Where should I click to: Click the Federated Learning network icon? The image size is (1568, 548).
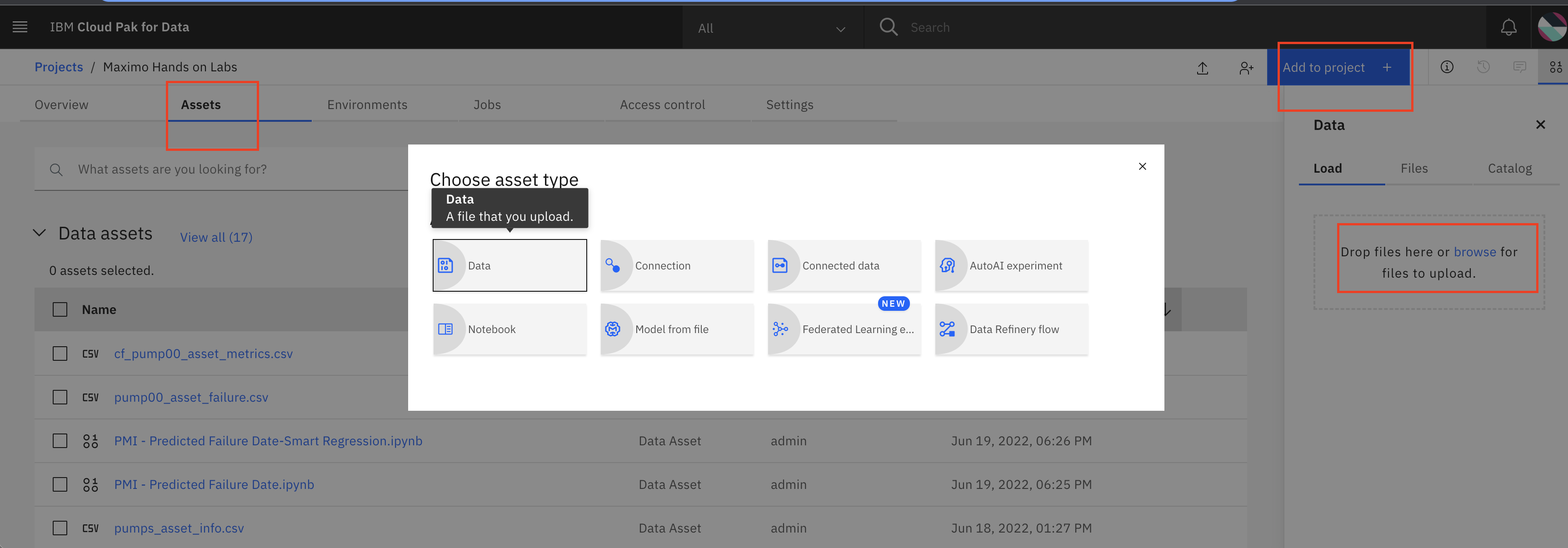coord(780,329)
